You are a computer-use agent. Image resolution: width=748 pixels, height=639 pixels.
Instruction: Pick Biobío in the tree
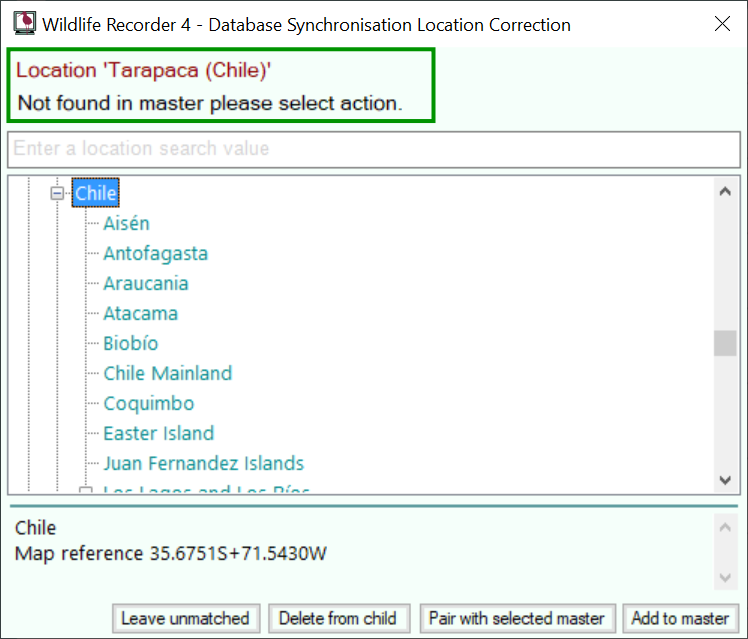[x=130, y=343]
